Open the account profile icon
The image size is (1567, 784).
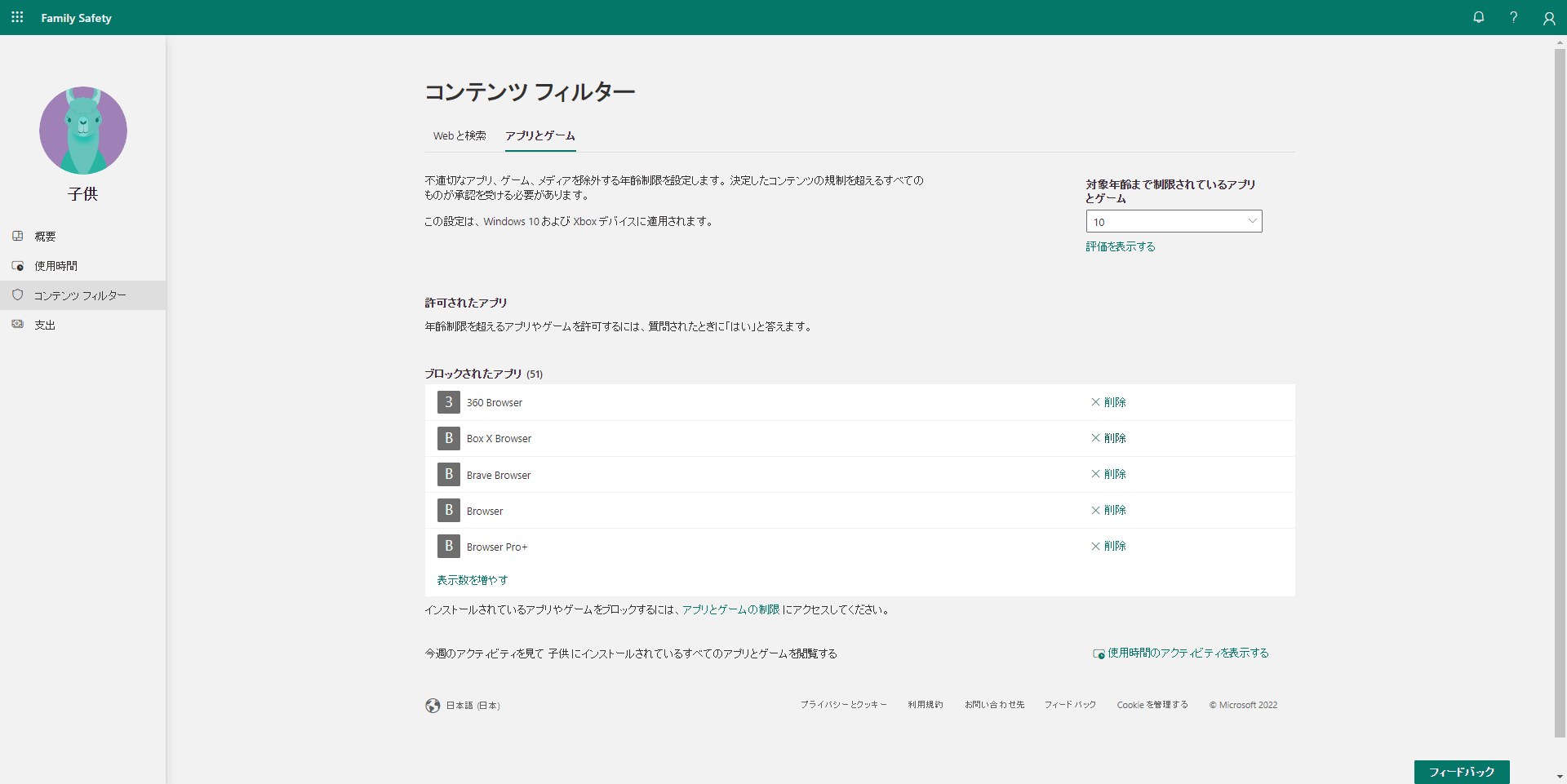coord(1548,18)
